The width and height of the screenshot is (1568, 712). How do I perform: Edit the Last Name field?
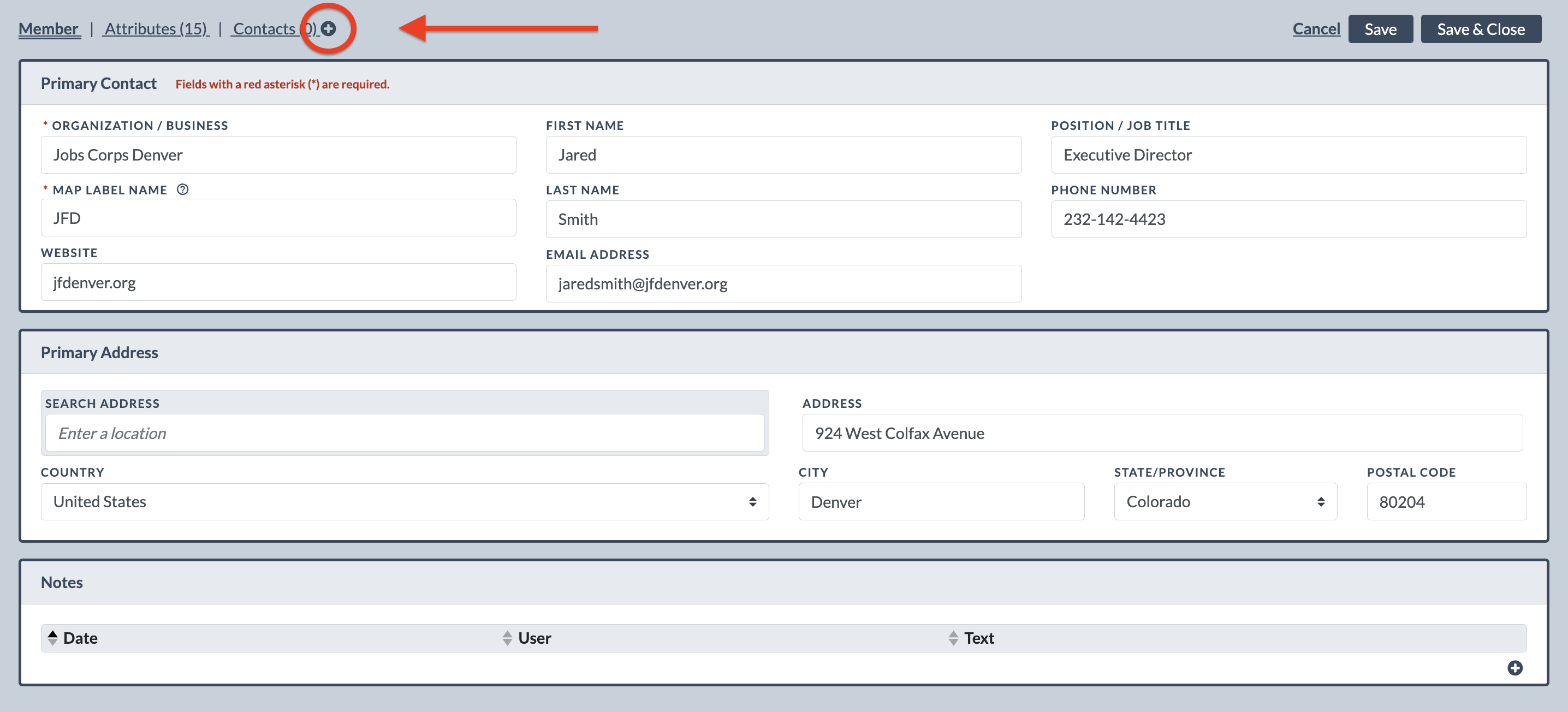(x=783, y=219)
